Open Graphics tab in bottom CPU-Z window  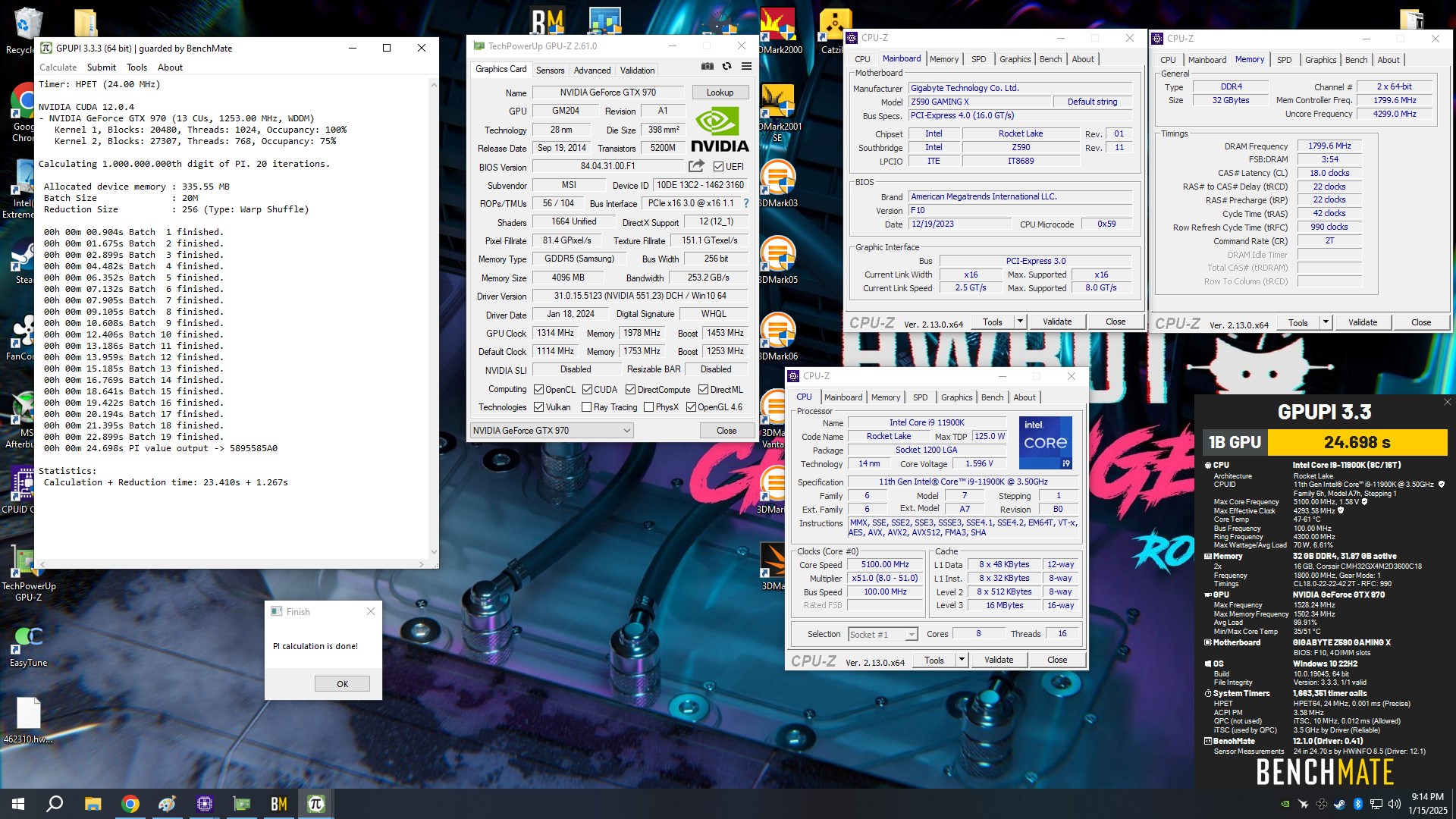pyautogui.click(x=956, y=397)
